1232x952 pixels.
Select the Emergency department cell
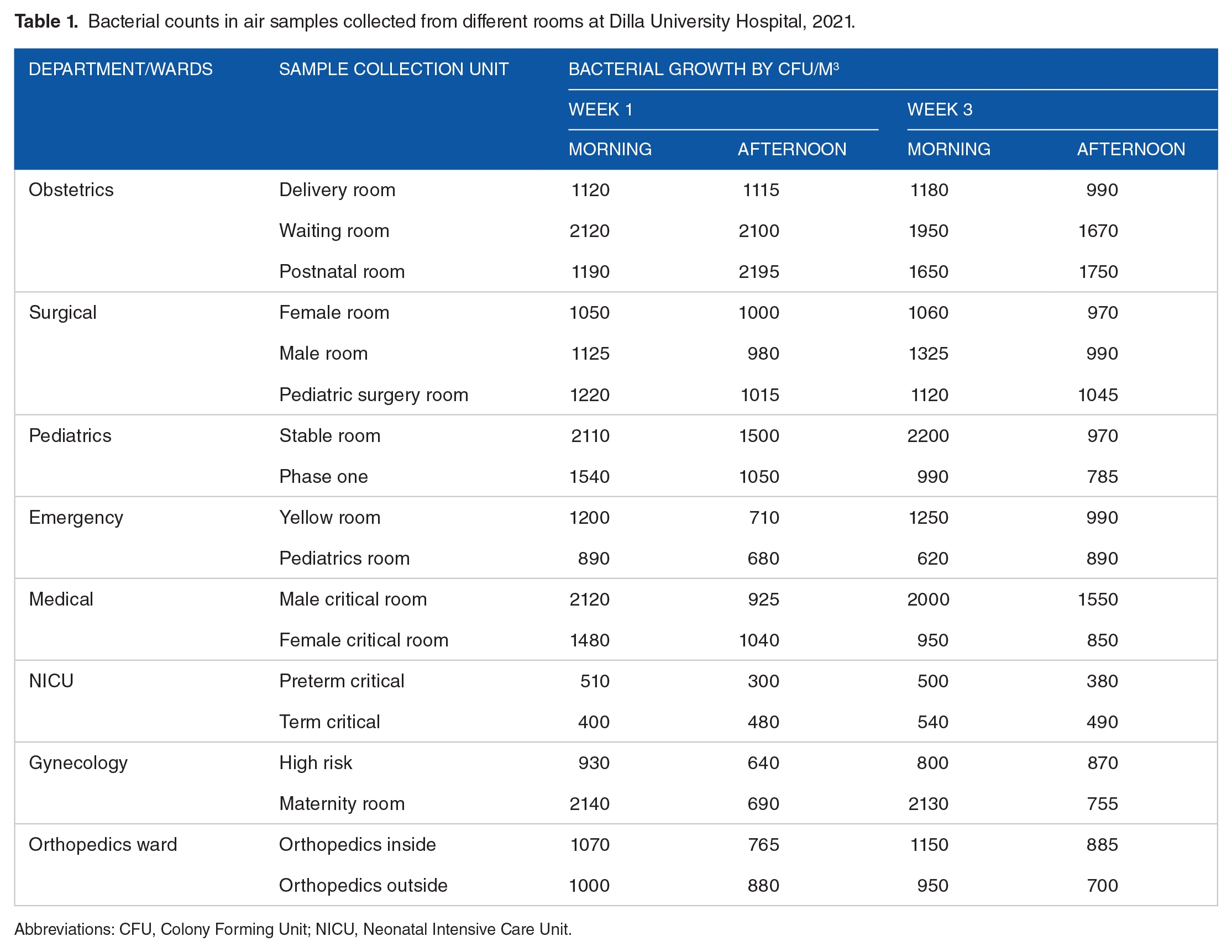point(76,518)
